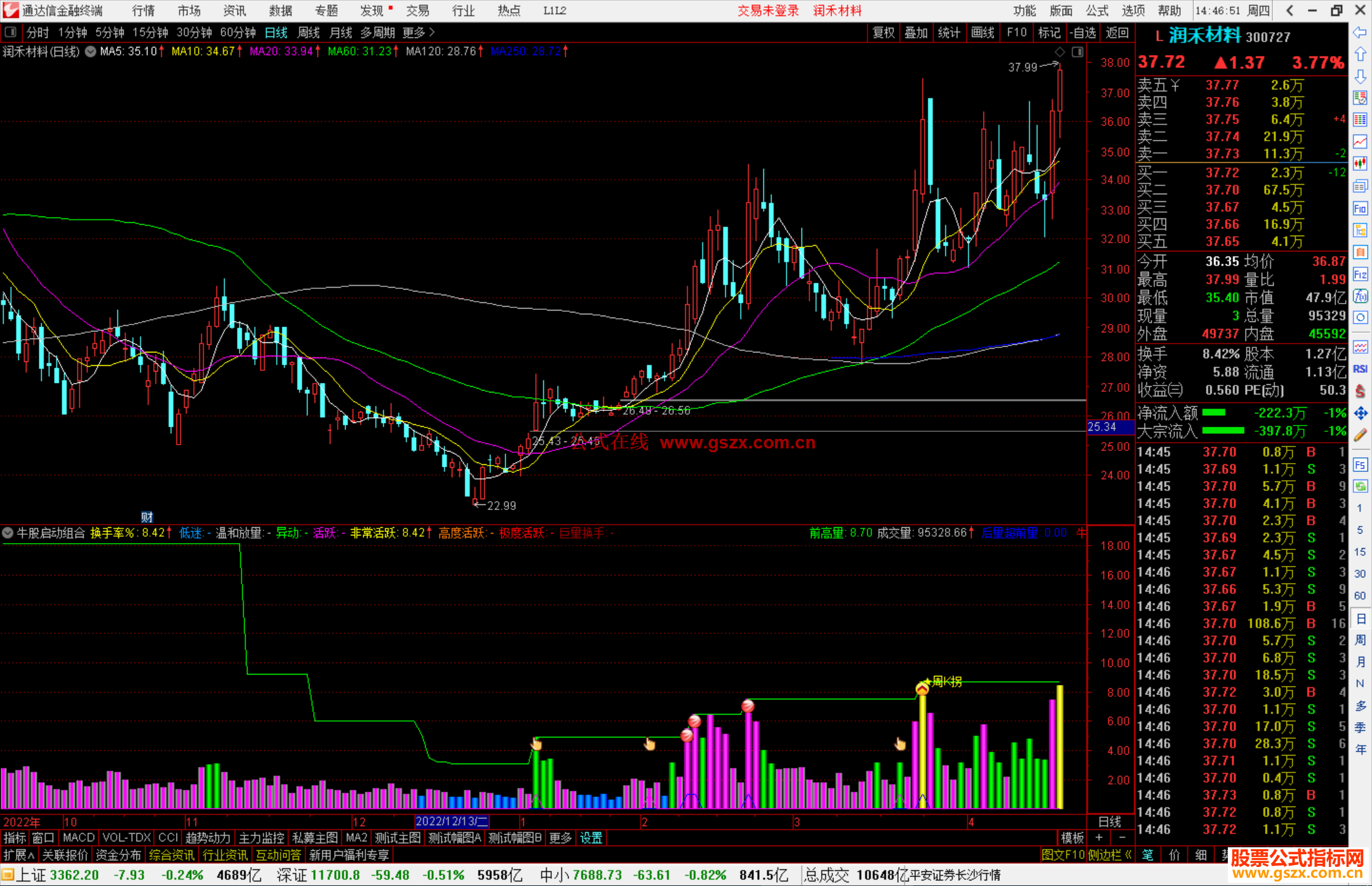
Task: Select the pencil drawing tool icon
Action: (1360, 436)
